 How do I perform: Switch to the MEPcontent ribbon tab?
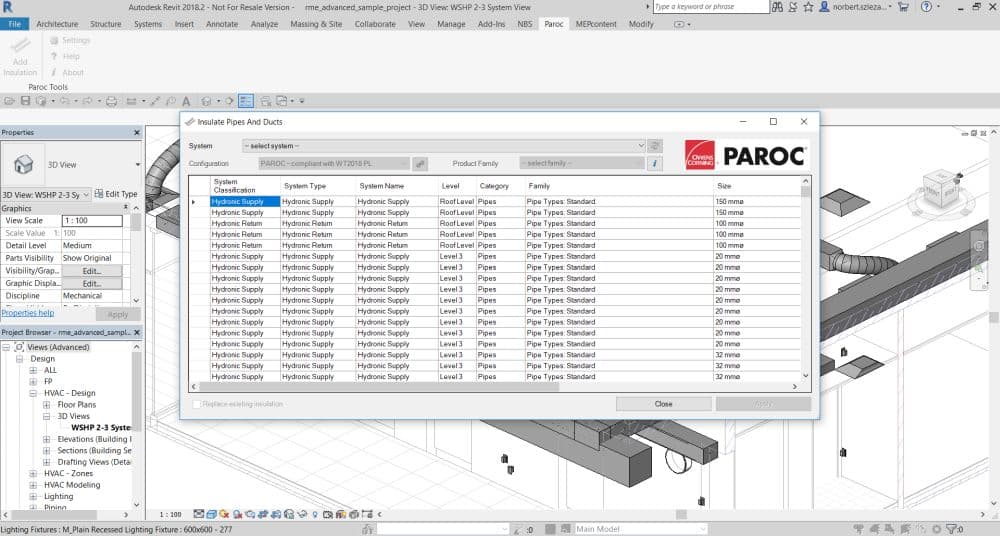[596, 24]
